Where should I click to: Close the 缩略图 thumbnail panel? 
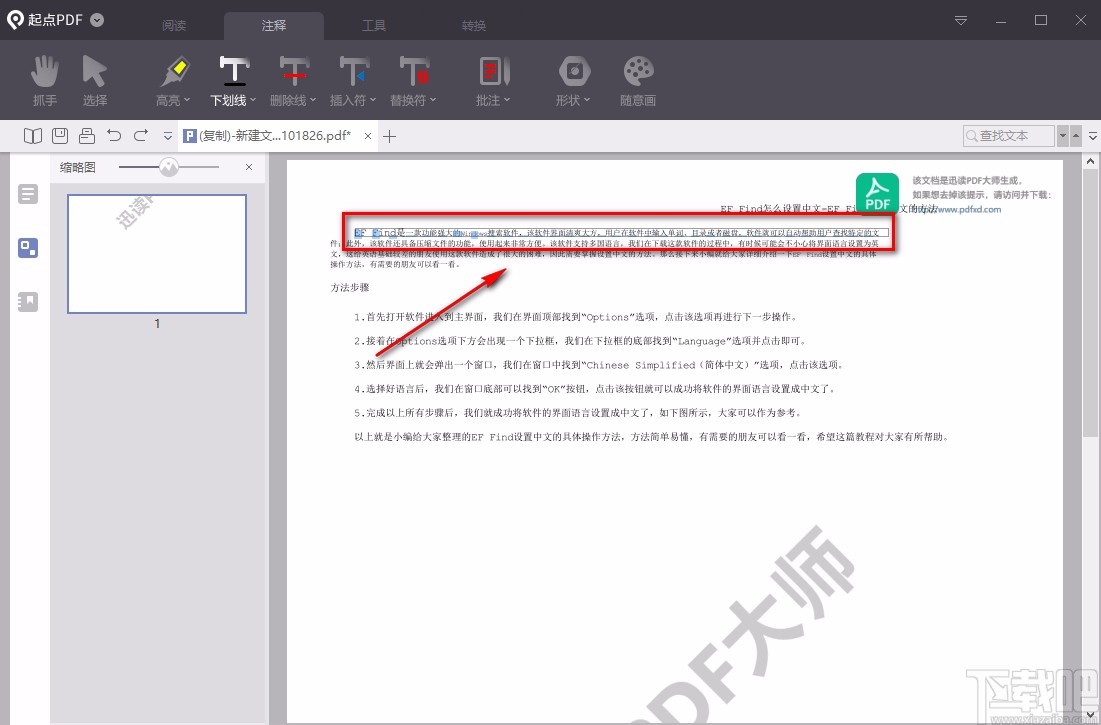pos(249,167)
